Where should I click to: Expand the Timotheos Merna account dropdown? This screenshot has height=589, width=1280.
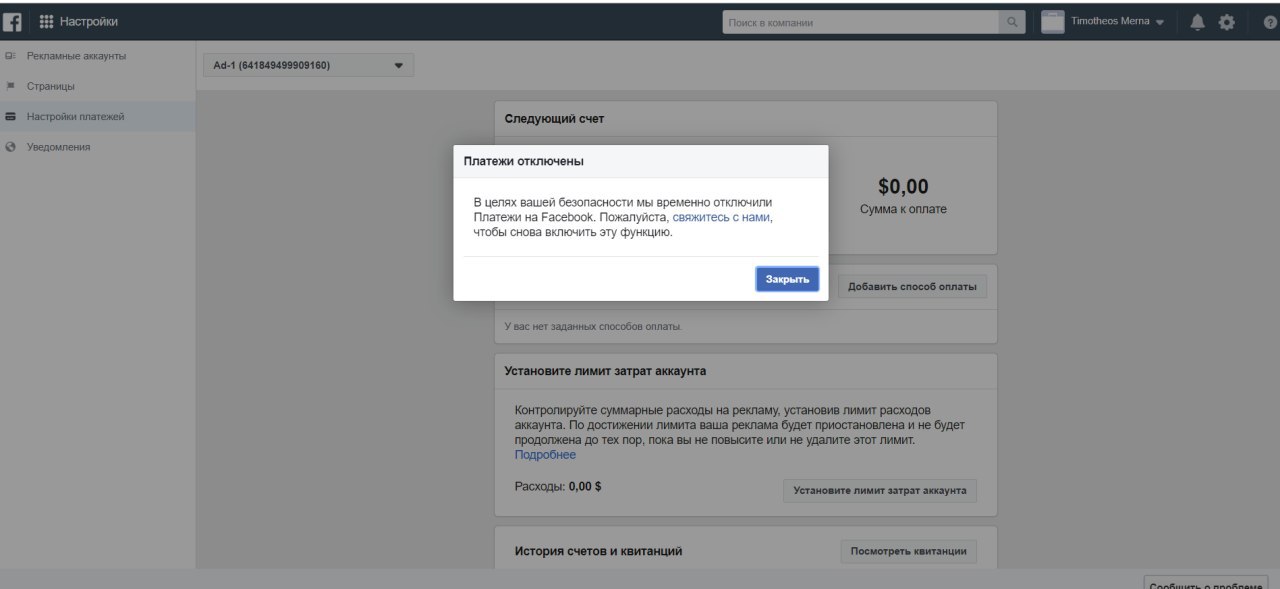1159,23
